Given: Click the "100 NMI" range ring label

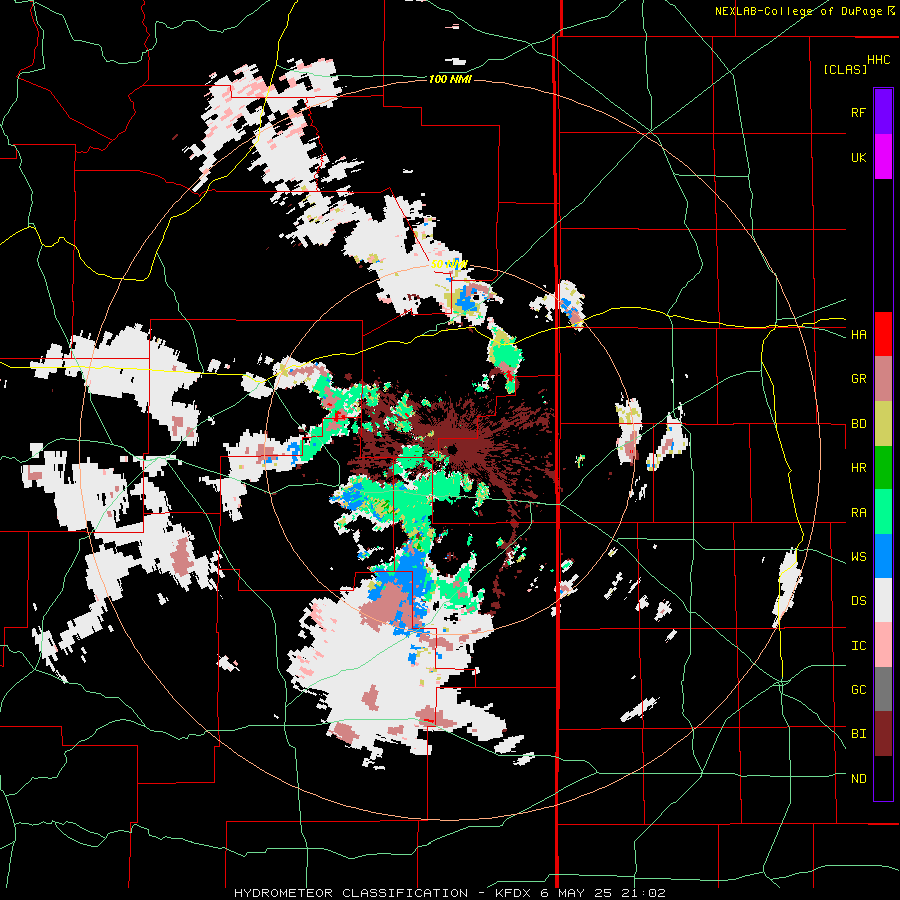Looking at the screenshot, I should (x=450, y=79).
